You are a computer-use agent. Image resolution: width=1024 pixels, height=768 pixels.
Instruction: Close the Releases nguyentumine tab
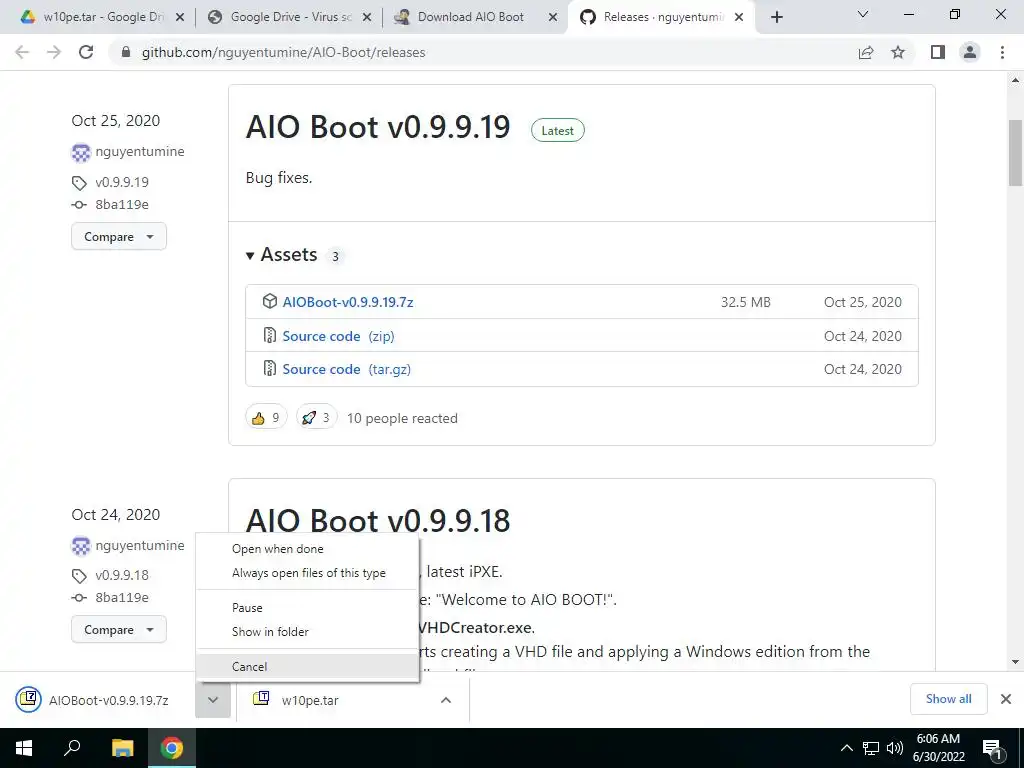(x=739, y=17)
